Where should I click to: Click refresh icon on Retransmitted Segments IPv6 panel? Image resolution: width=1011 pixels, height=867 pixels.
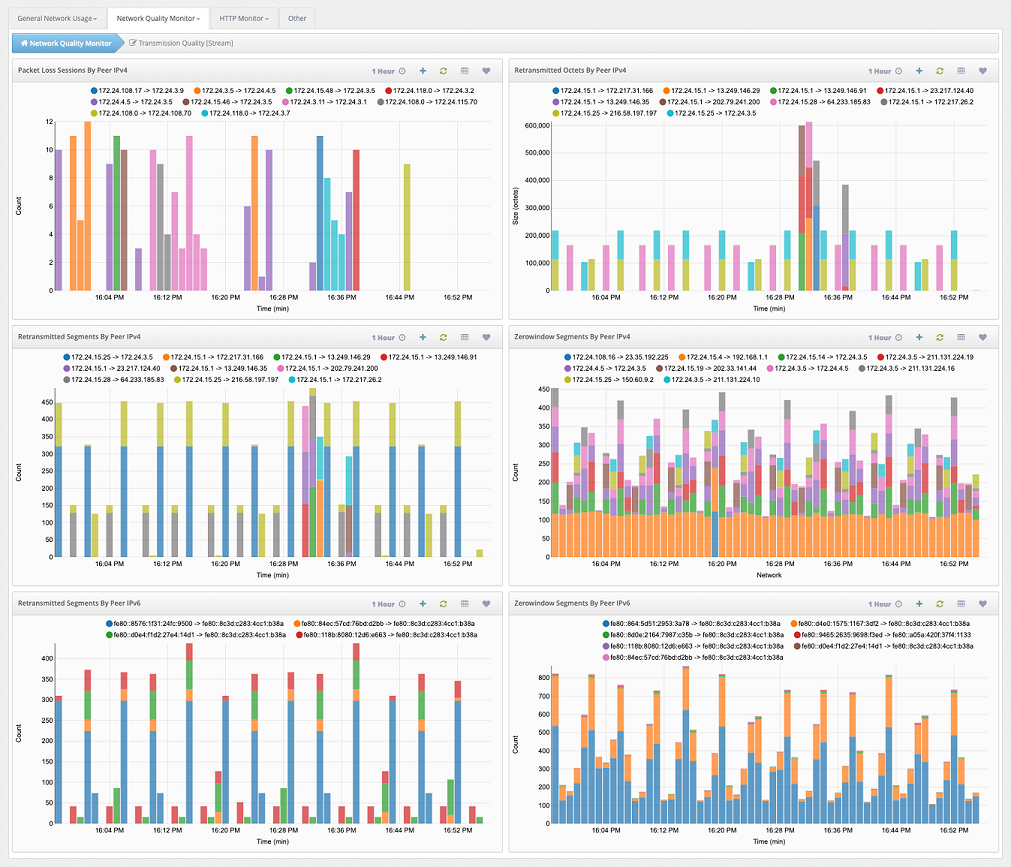tap(443, 604)
